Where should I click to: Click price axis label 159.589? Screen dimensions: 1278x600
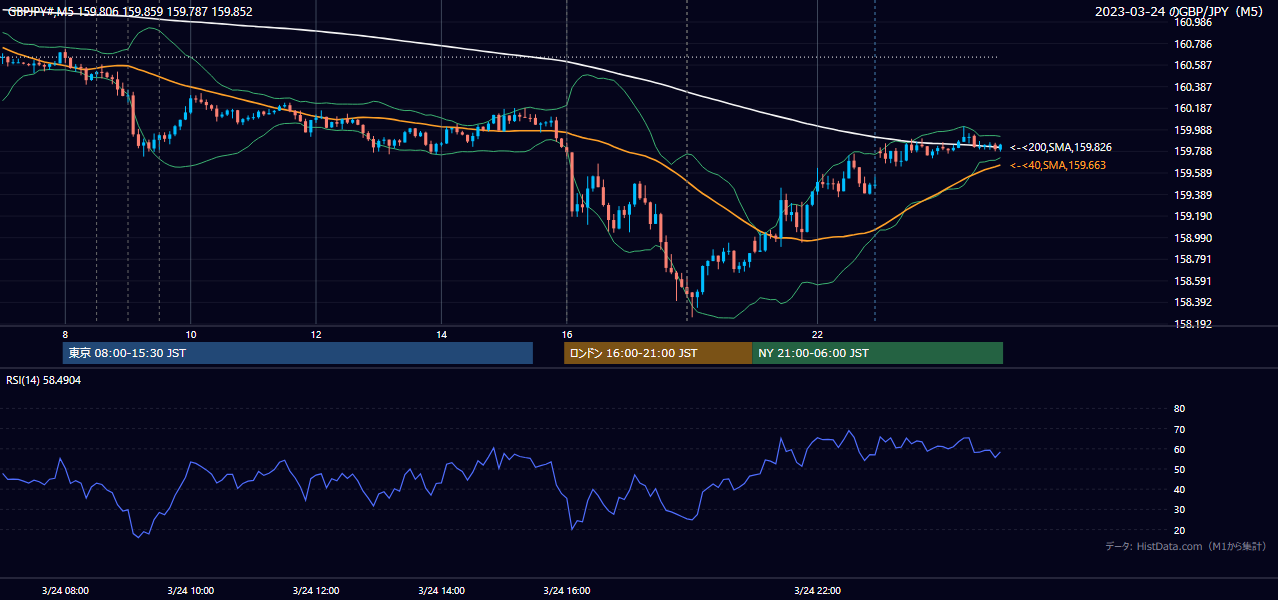pos(1192,173)
